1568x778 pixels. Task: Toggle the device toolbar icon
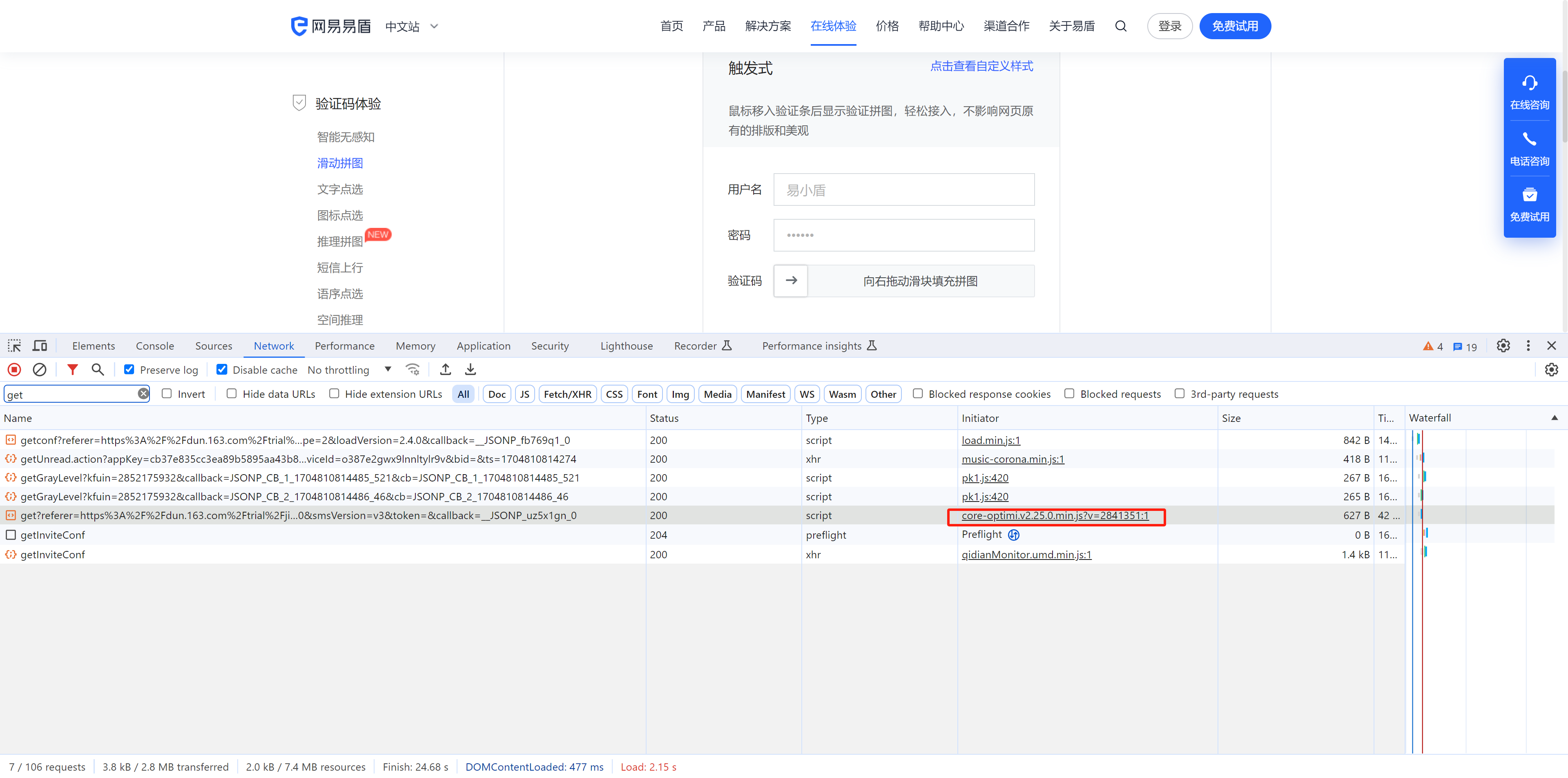point(40,346)
